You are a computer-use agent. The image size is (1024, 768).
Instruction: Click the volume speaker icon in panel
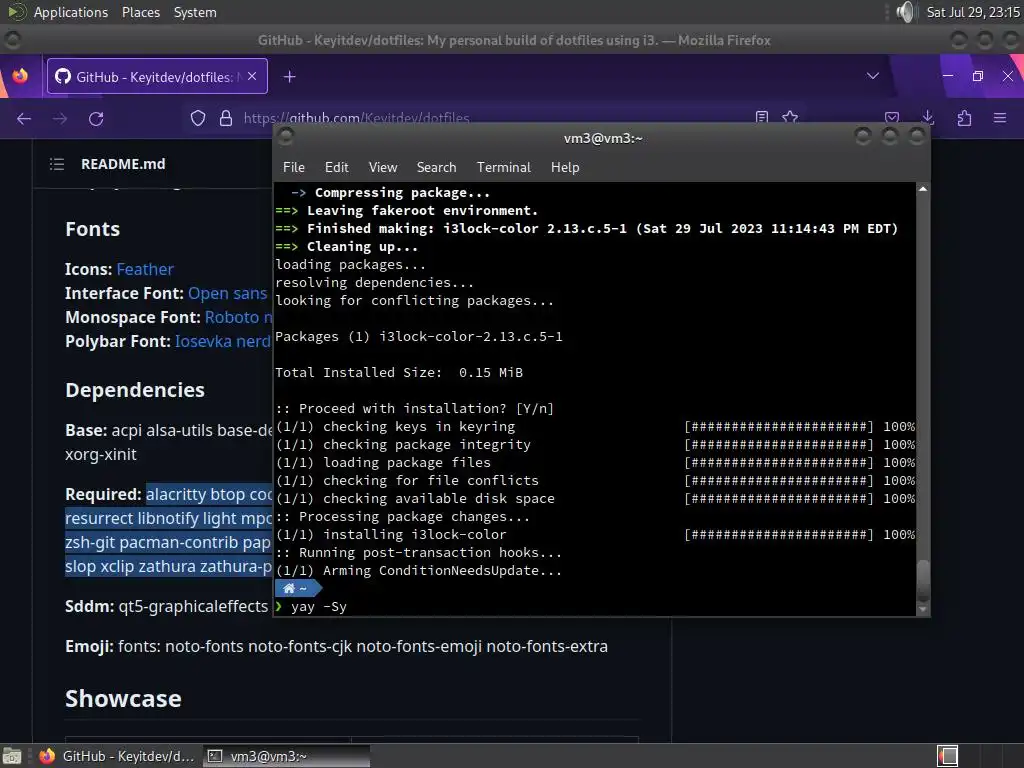click(906, 12)
